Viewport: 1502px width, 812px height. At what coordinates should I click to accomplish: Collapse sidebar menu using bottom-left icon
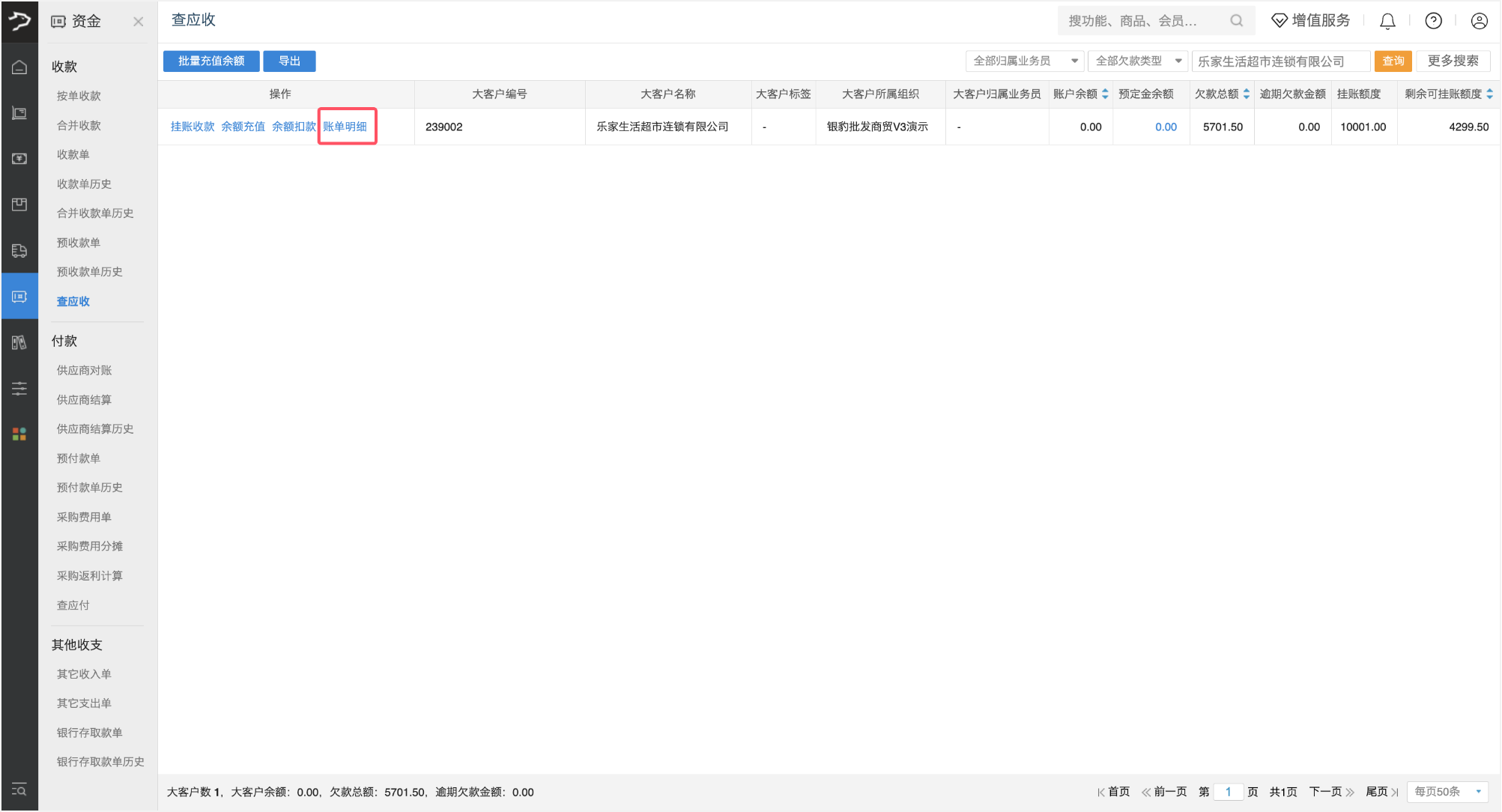tap(19, 790)
